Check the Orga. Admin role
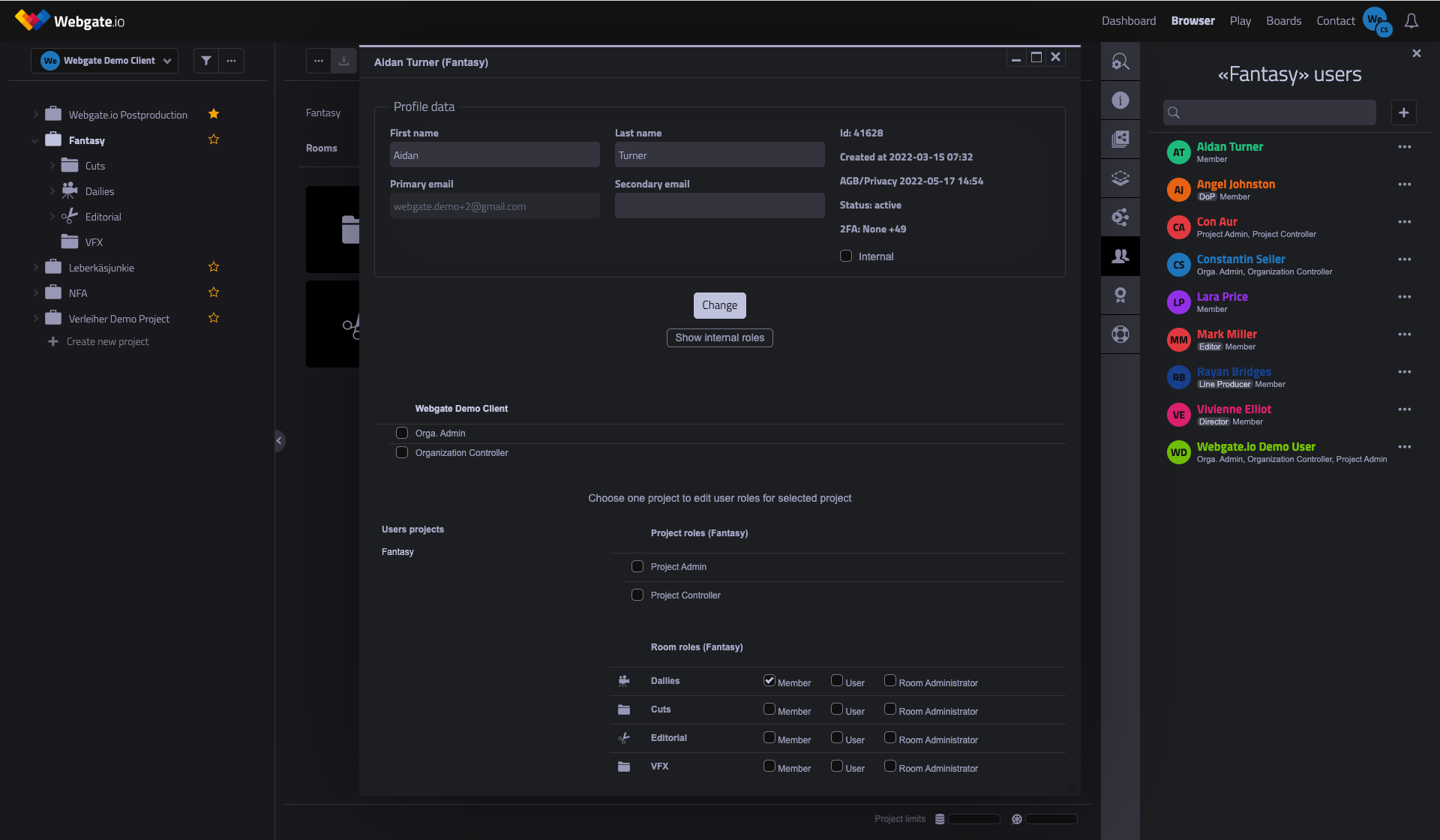This screenshot has width=1440, height=840. pyautogui.click(x=402, y=433)
